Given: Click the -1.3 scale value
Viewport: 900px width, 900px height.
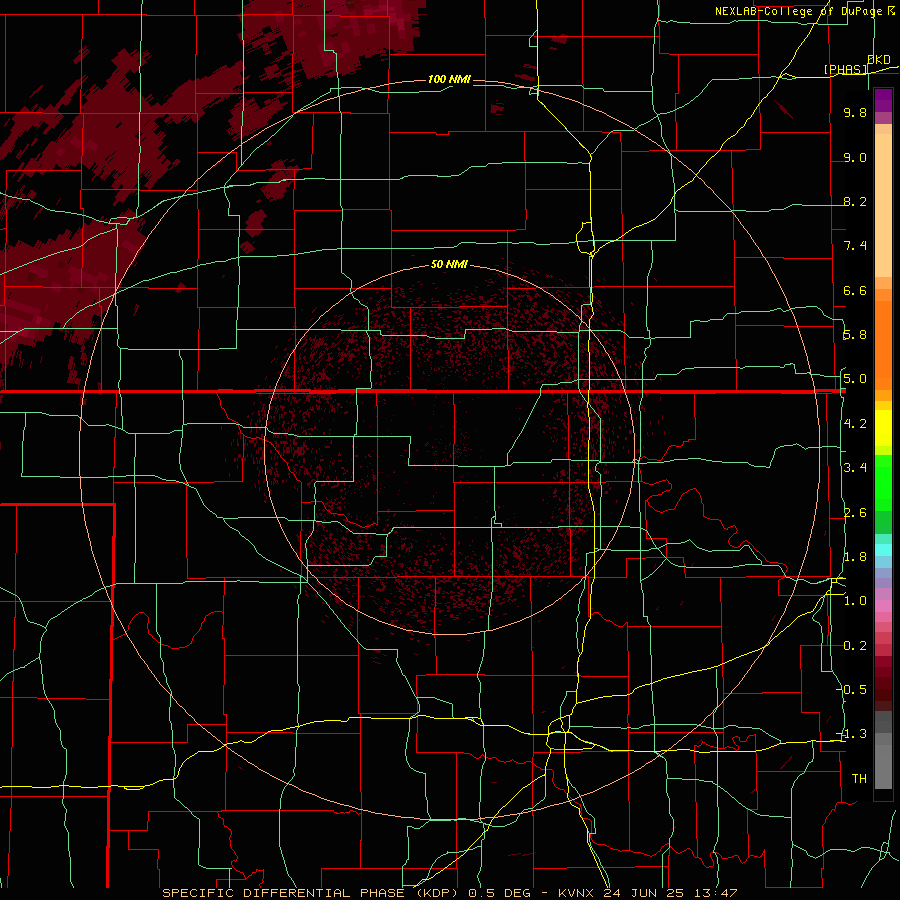Looking at the screenshot, I should [852, 734].
